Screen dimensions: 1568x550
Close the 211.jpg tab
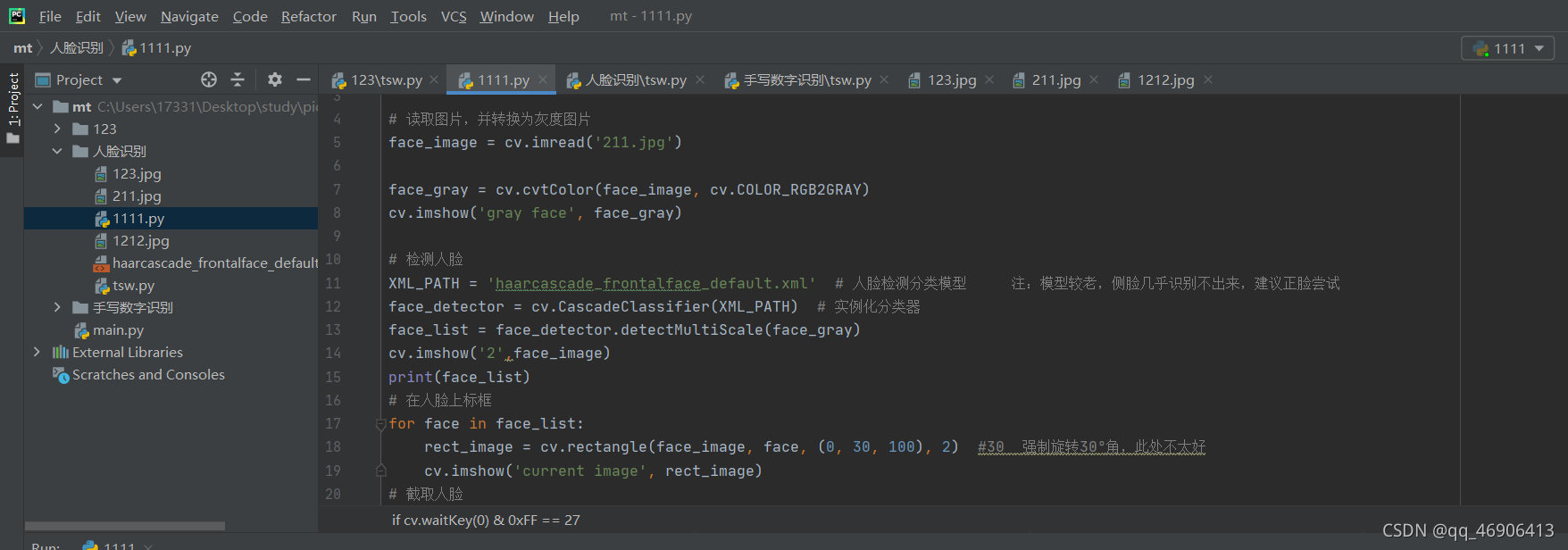click(x=1094, y=79)
